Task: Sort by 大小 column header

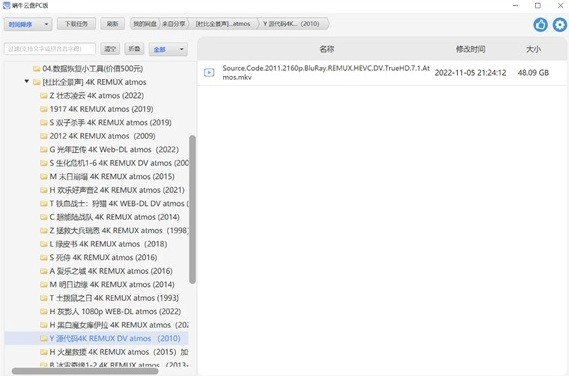Action: pyautogui.click(x=533, y=49)
